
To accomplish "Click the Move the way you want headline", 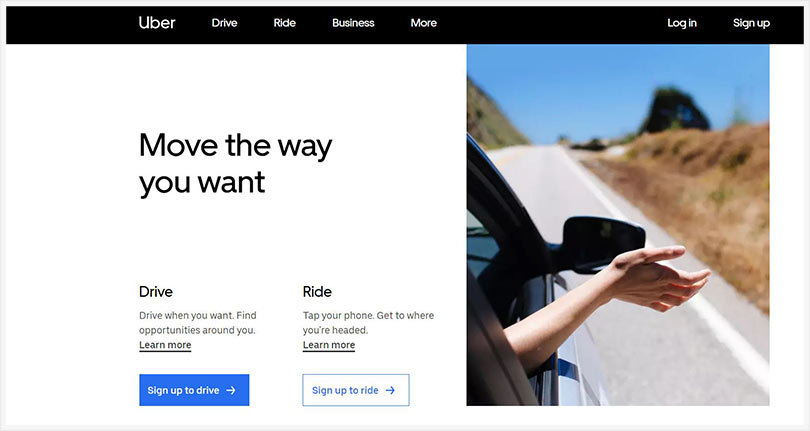I will pyautogui.click(x=236, y=164).
